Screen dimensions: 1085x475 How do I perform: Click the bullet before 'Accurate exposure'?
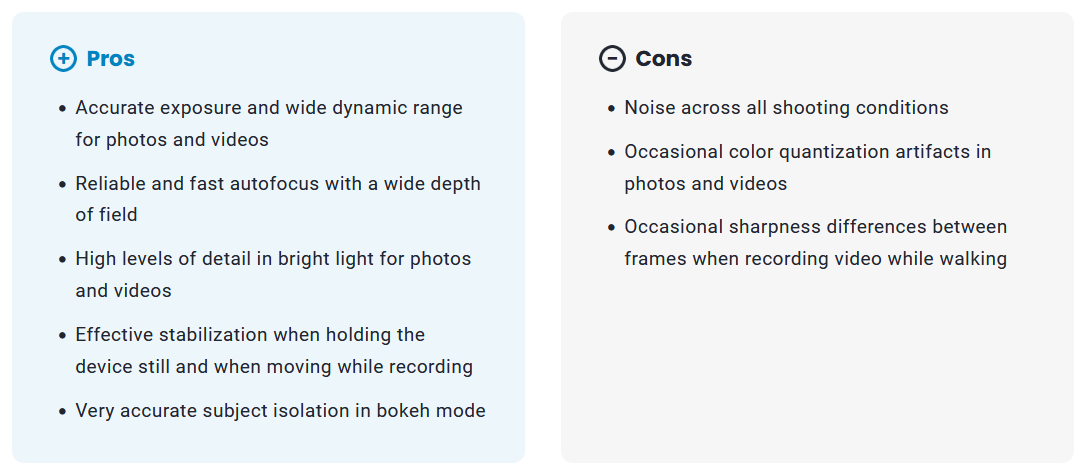point(63,108)
